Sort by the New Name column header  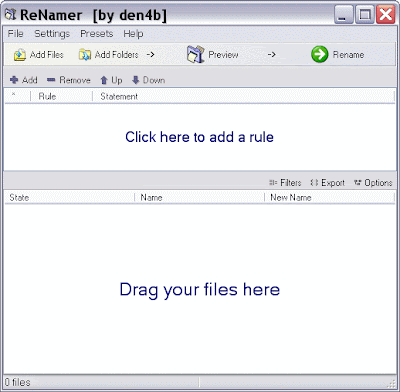click(329, 197)
